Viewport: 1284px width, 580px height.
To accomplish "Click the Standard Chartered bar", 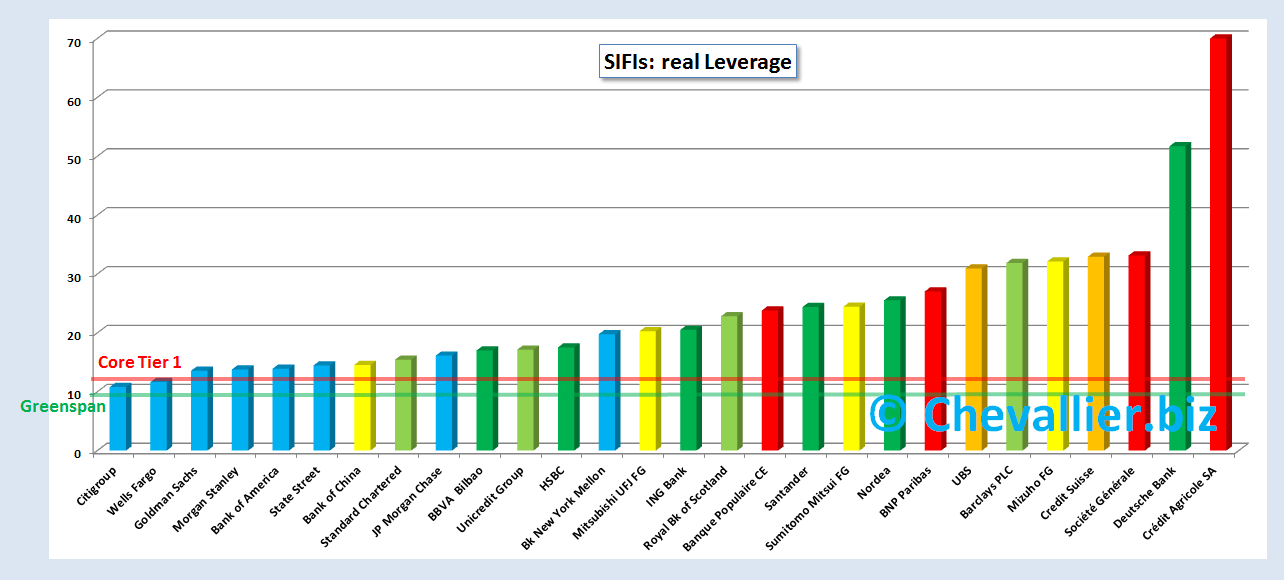I will [x=406, y=403].
